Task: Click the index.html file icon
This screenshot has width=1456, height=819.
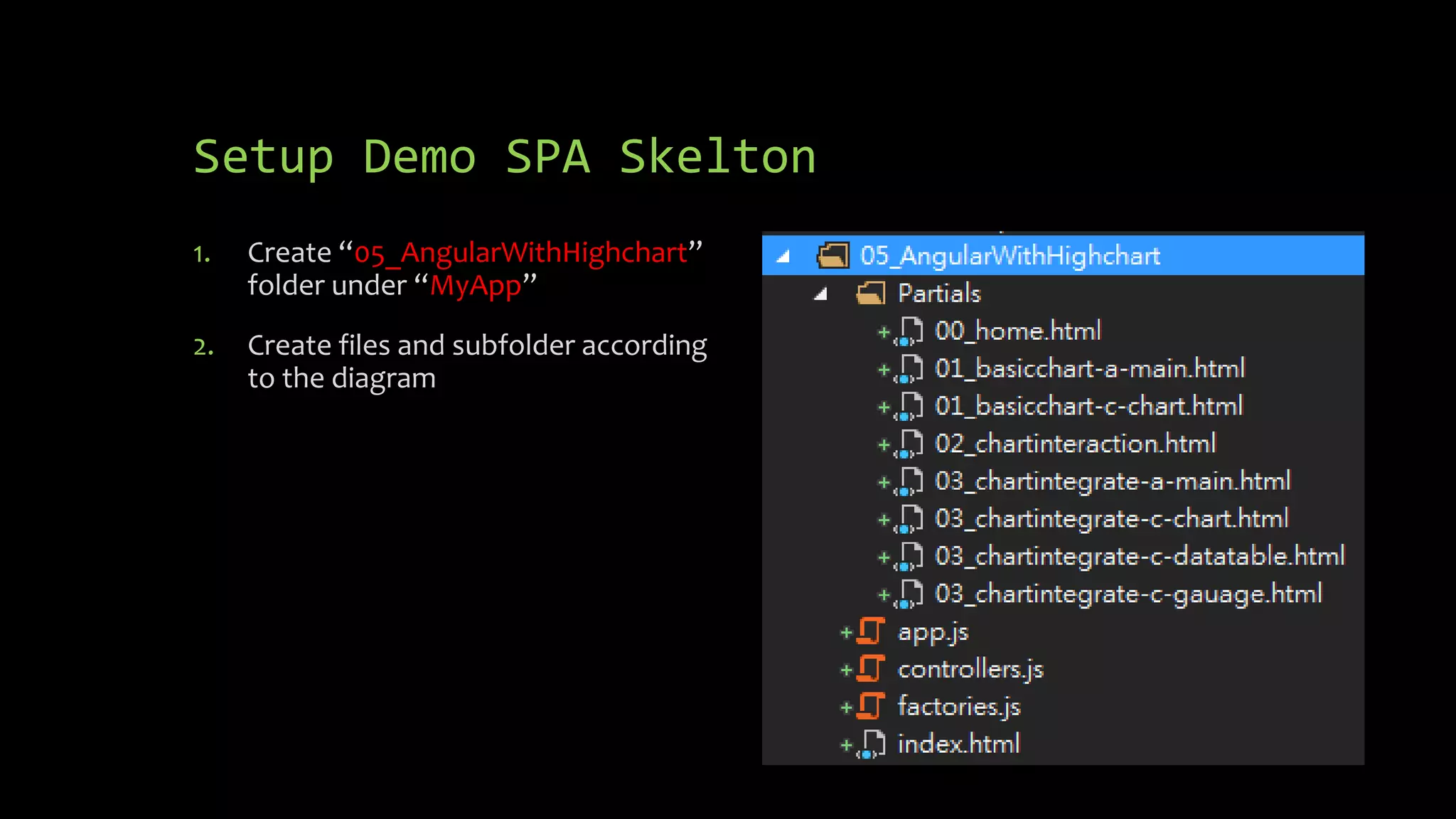Action: 873,744
